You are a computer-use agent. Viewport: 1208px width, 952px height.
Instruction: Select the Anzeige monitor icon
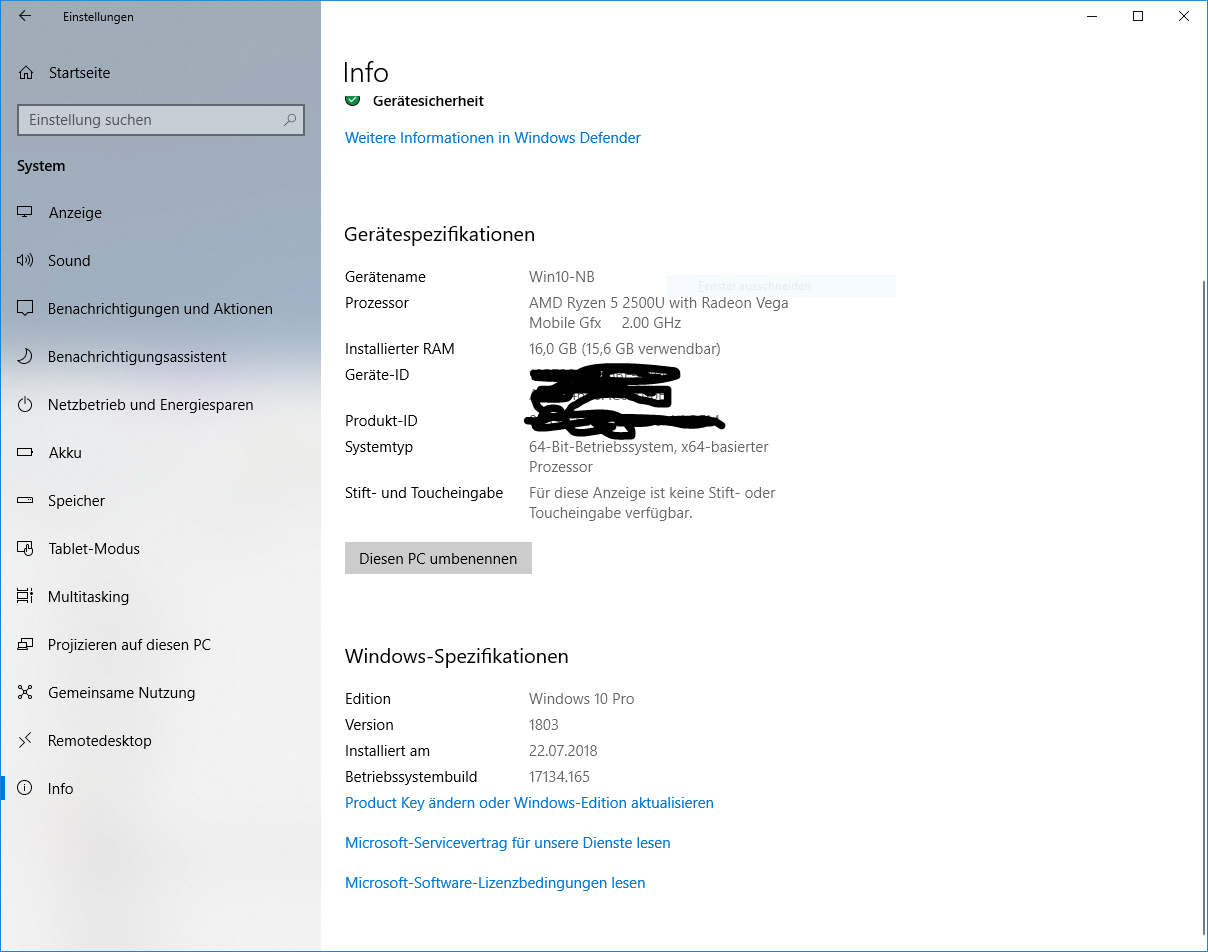pos(26,212)
